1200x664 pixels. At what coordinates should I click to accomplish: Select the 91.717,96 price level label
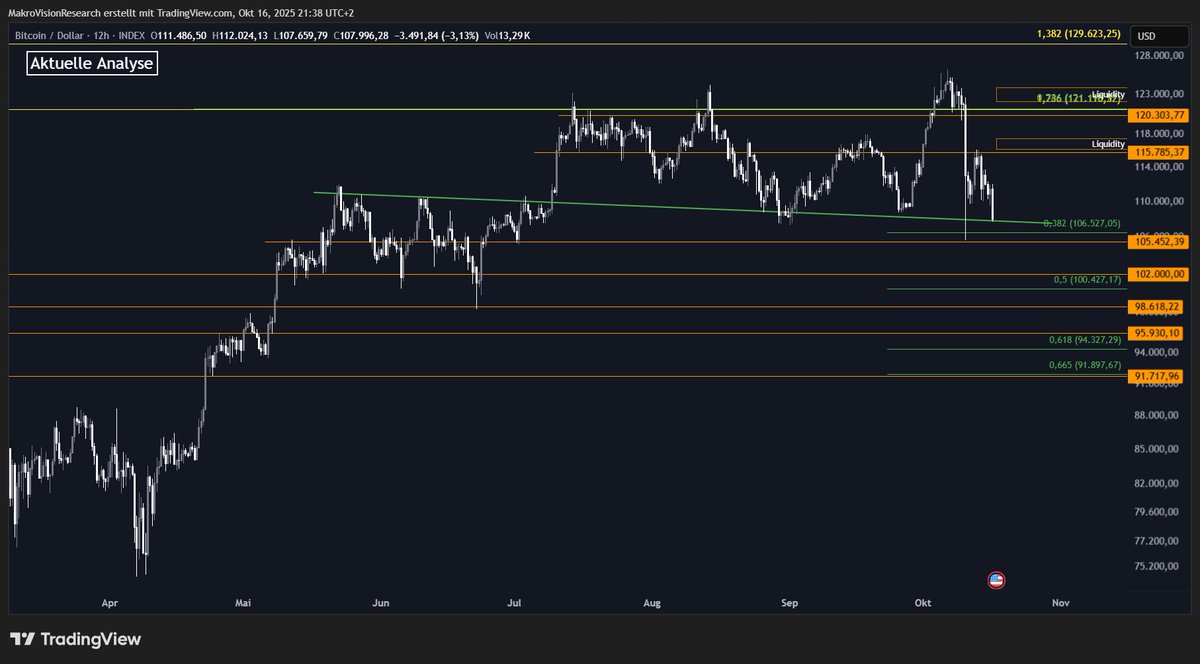tap(1158, 376)
